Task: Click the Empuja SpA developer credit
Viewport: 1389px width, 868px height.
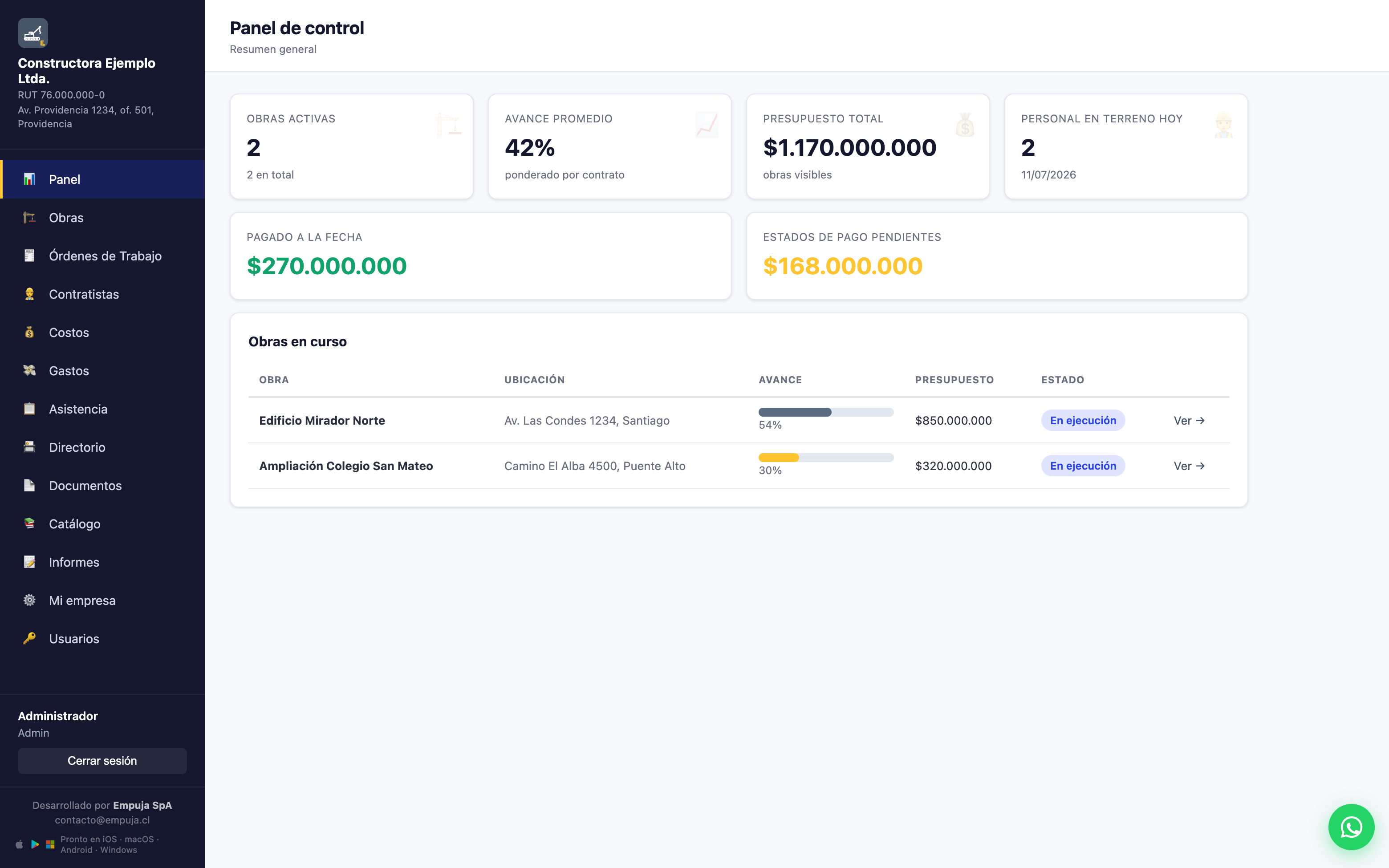Action: point(142,805)
